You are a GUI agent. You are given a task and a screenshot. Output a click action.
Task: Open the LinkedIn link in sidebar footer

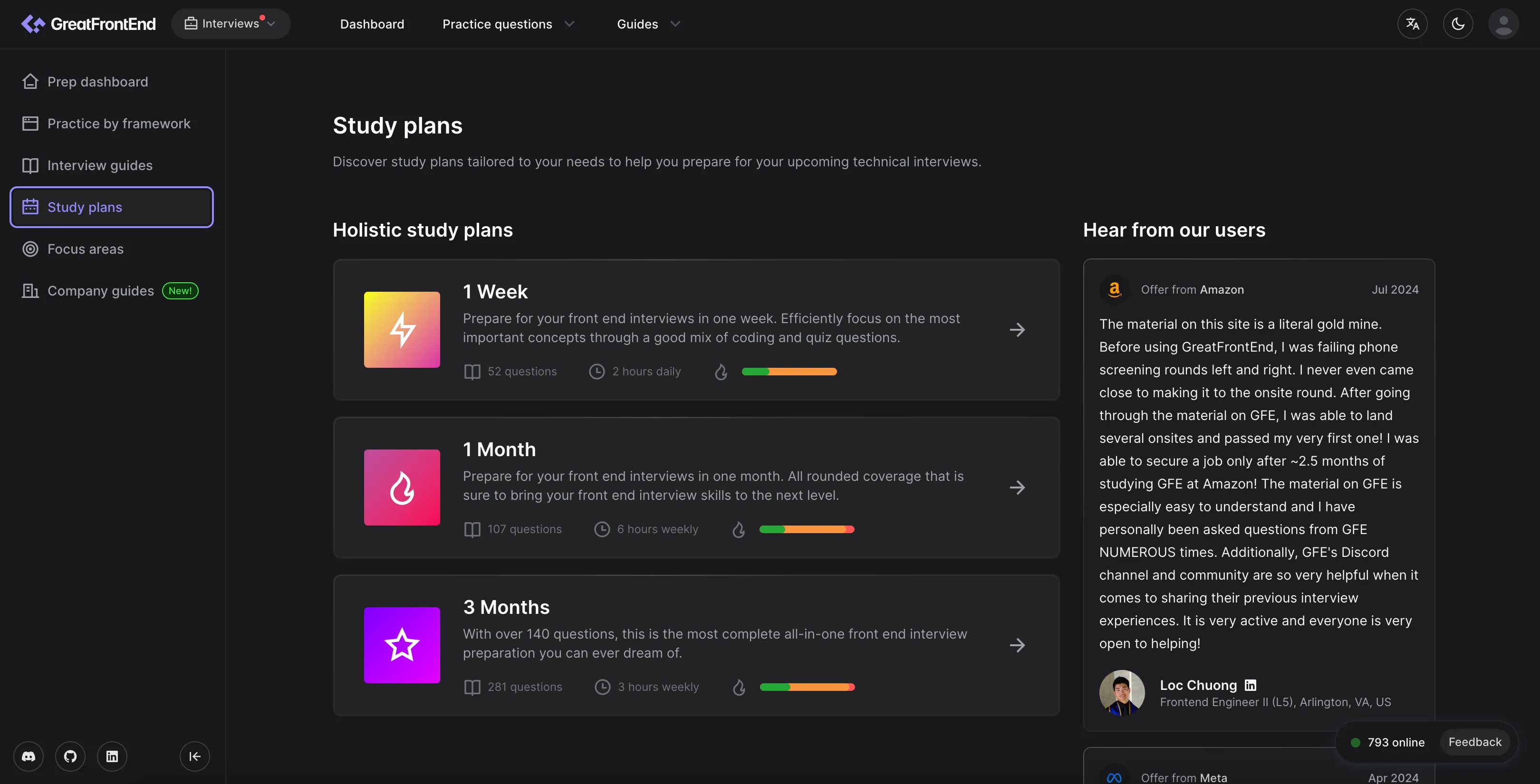coord(112,756)
